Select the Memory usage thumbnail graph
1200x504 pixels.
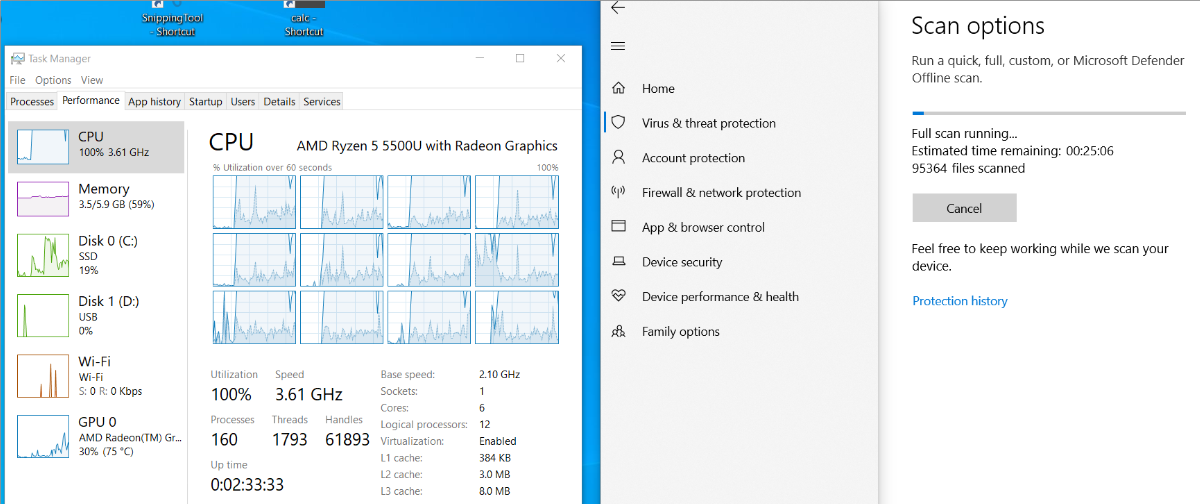click(x=43, y=198)
